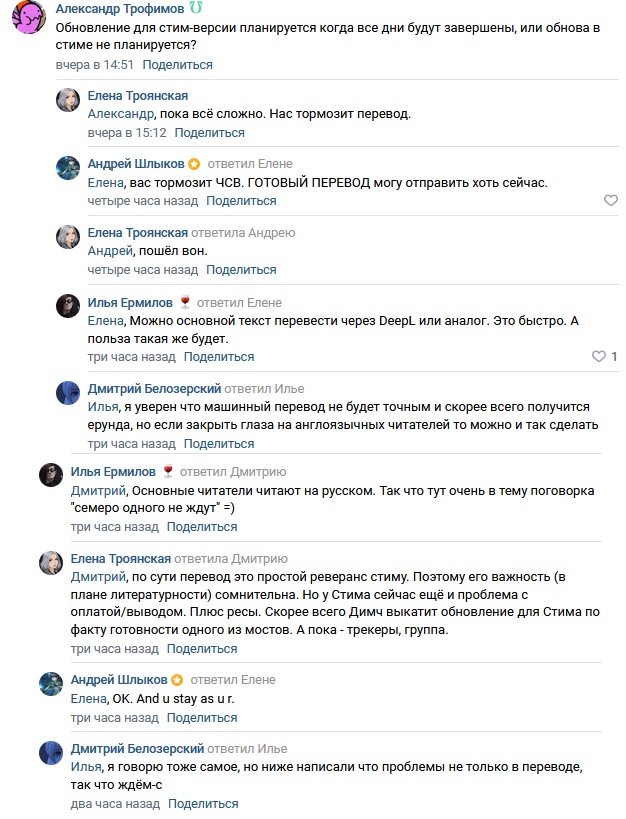The image size is (626, 819).
Task: Open Андрей Шлыков's avatar on his 'OK. And u stay' reply
Action: point(51,684)
